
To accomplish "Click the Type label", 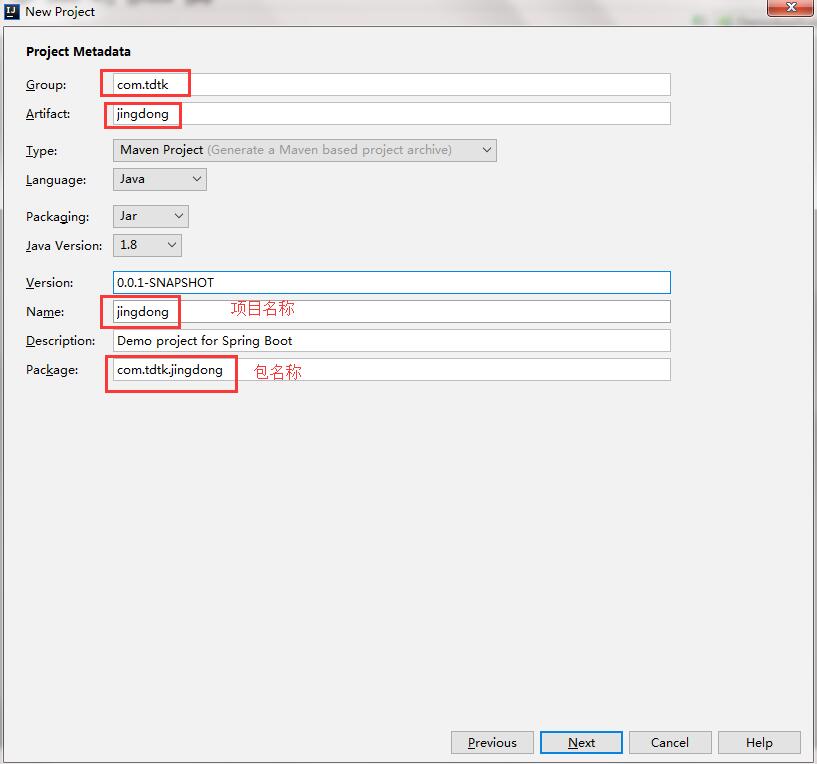I will click(x=42, y=151).
